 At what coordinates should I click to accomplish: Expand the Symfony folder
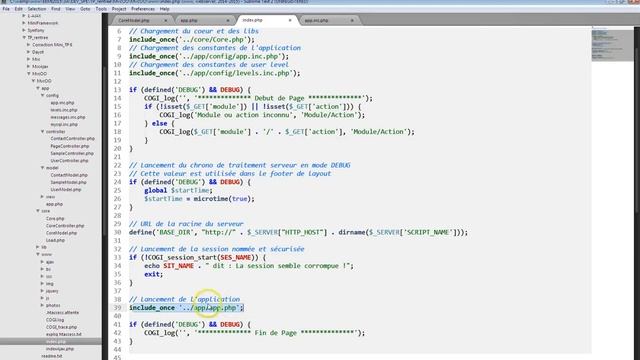[x=24, y=30]
